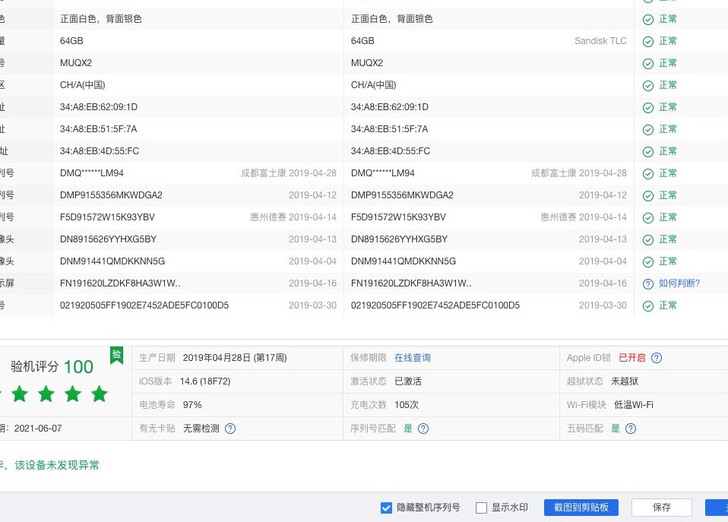Select the right DN8915626YYHXG5BY camera serial
Screen dimensions: 728x522
[399, 239]
